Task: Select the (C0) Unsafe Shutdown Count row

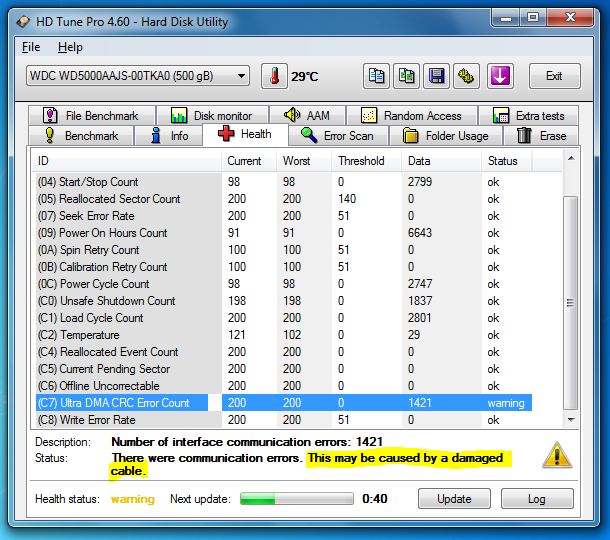Action: click(282, 301)
